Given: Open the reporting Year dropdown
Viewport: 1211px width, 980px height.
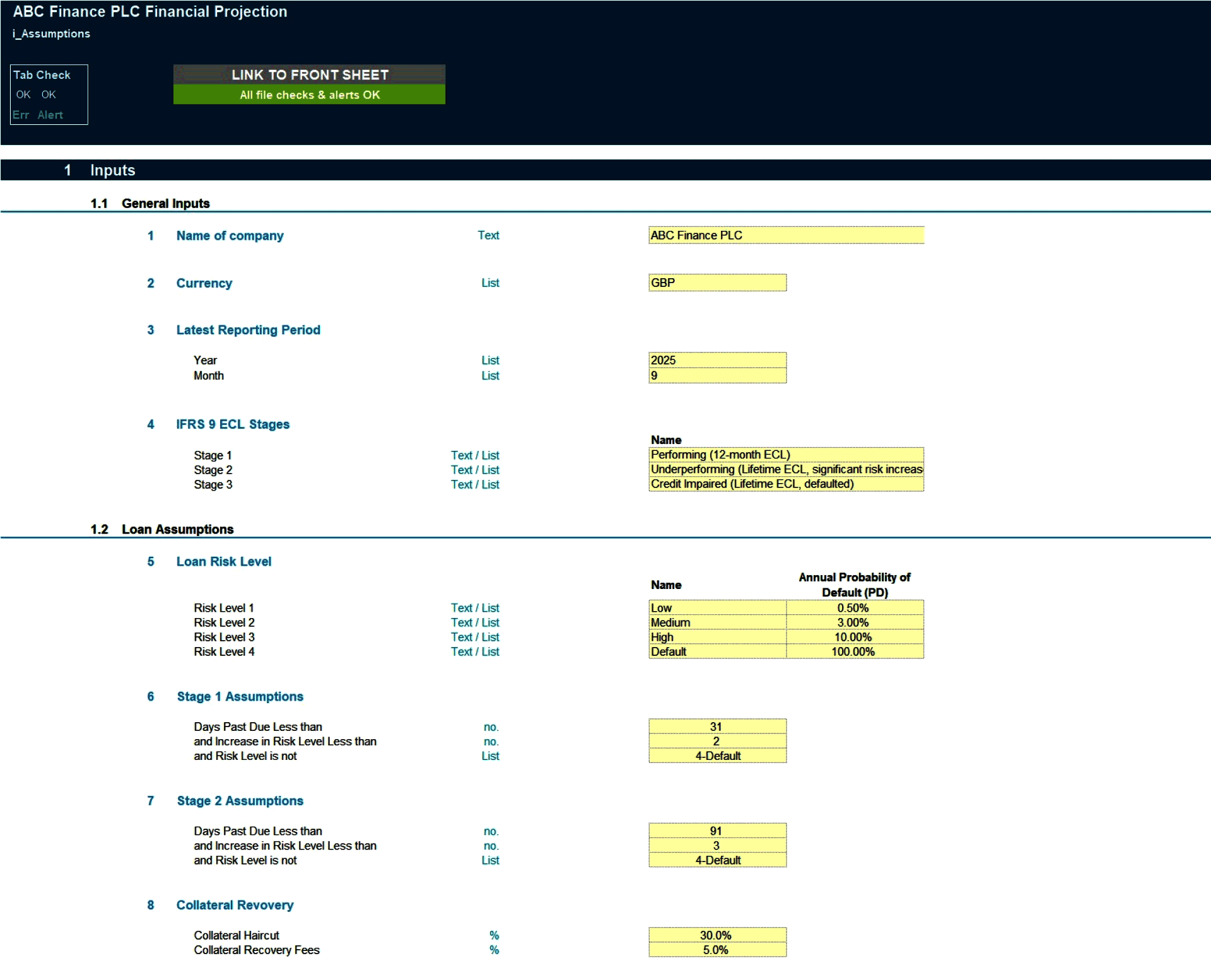Looking at the screenshot, I should [x=717, y=360].
